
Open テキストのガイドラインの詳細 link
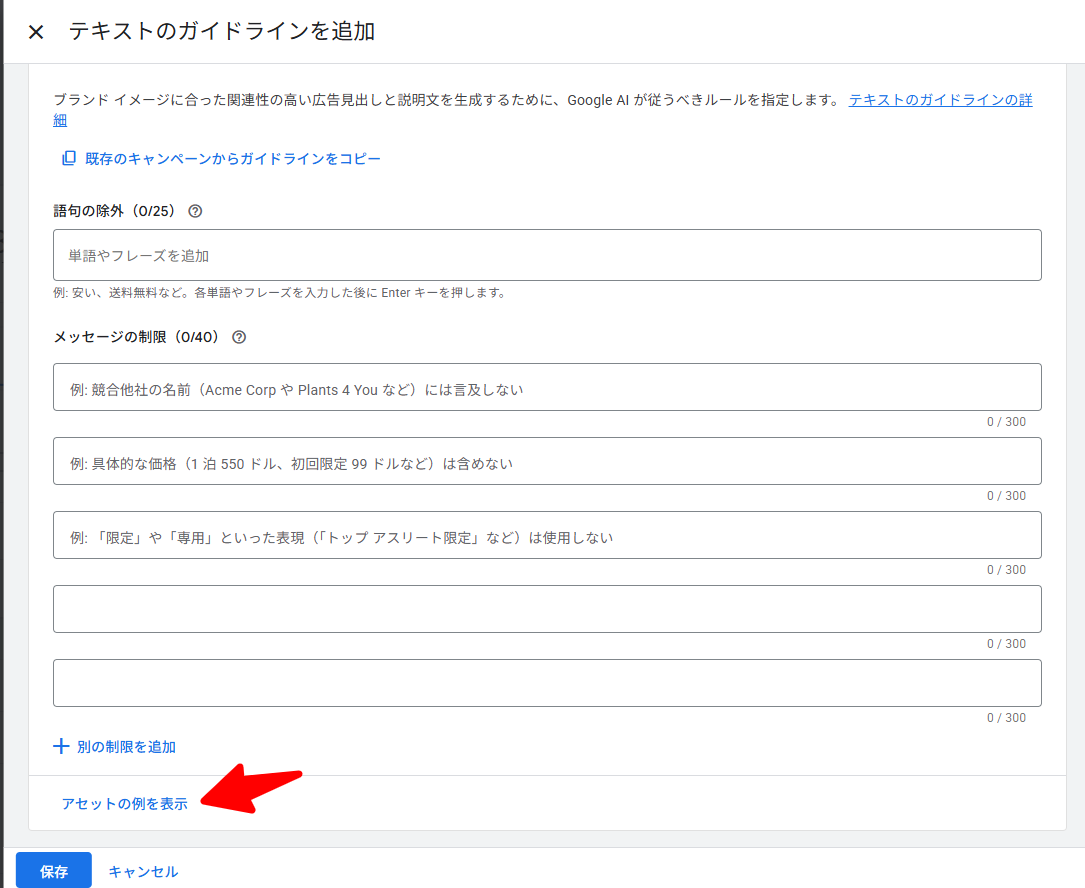click(940, 100)
